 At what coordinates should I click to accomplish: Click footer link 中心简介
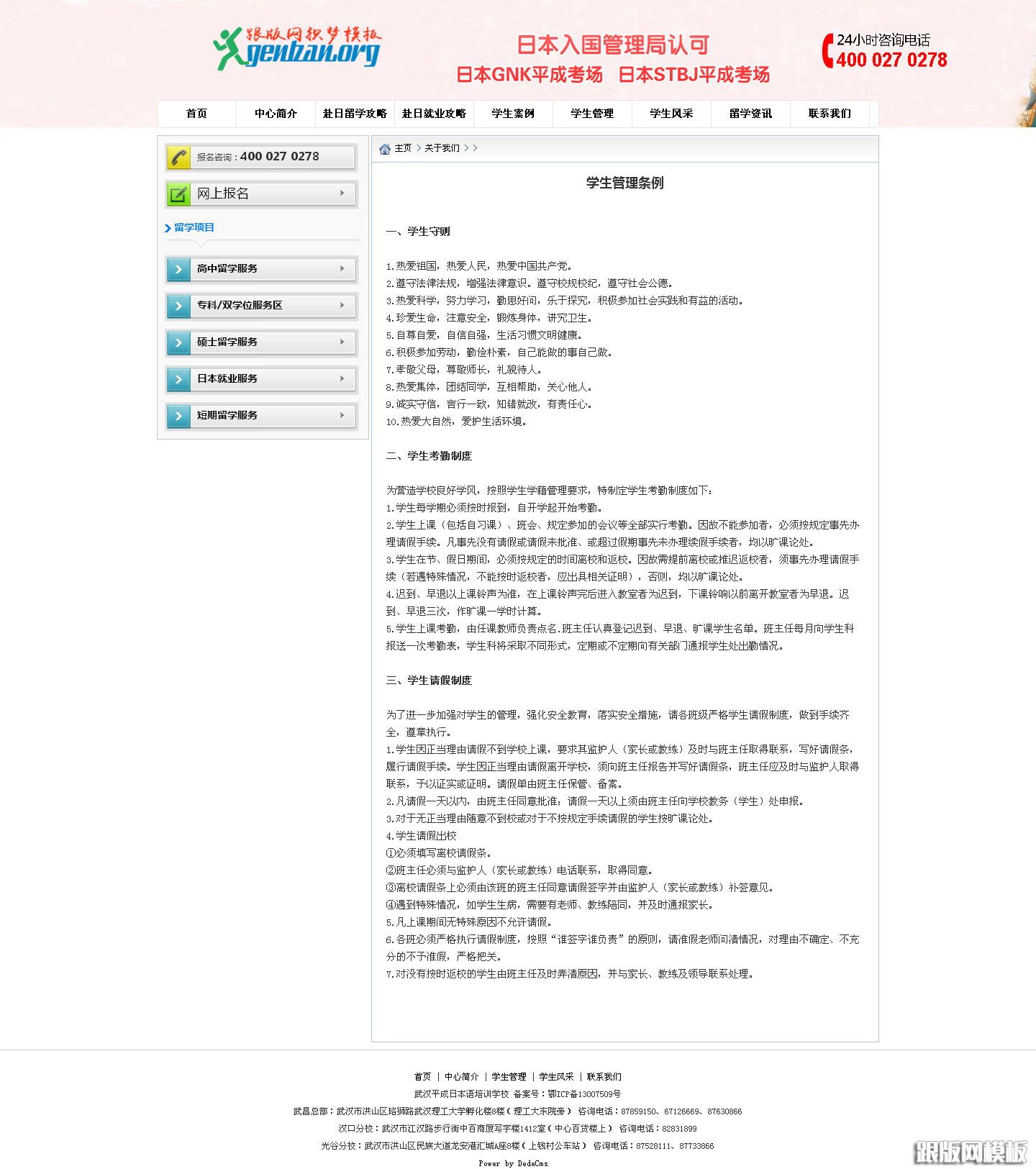coord(461,1077)
